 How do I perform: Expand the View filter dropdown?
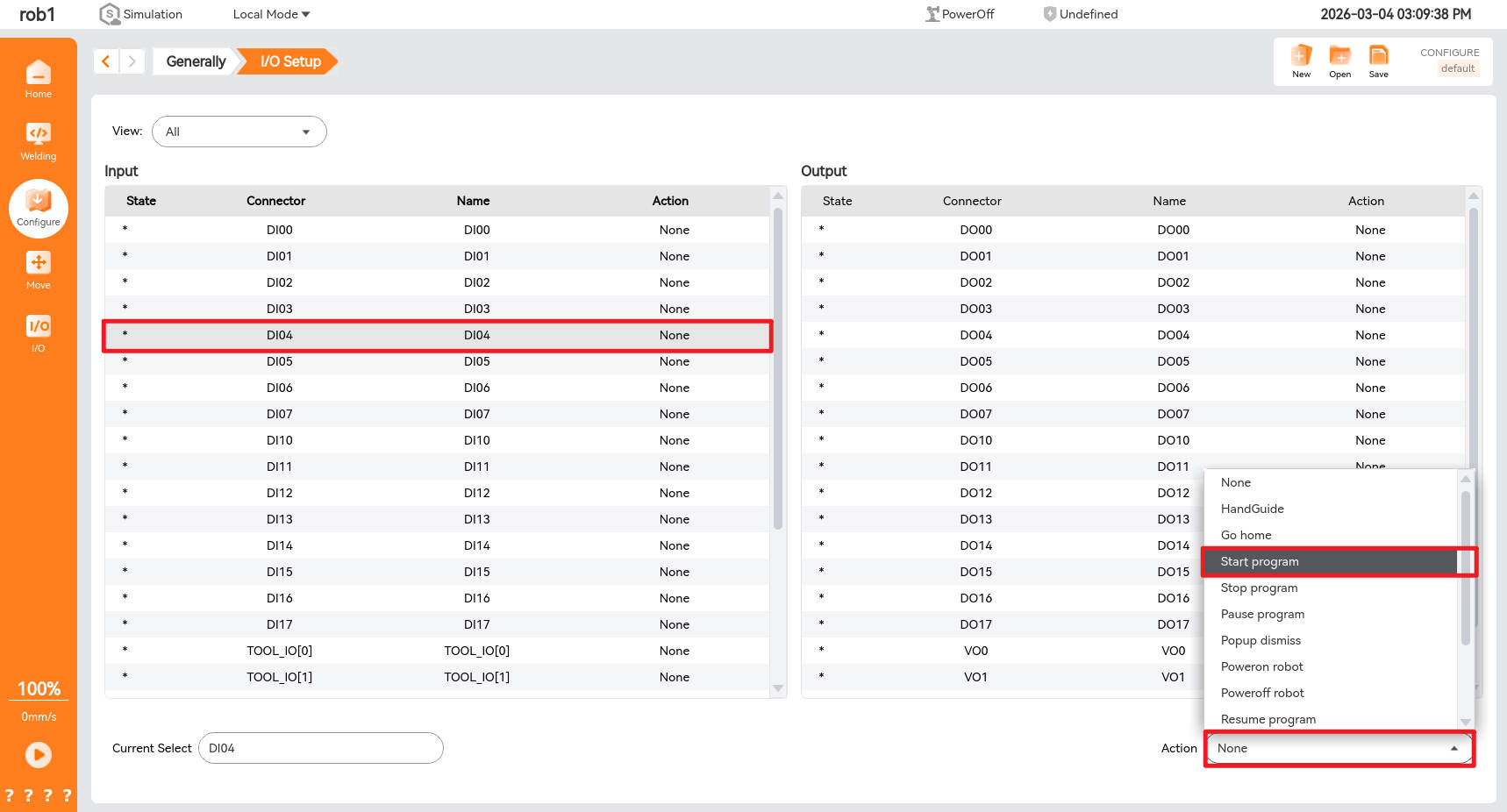[x=239, y=132]
